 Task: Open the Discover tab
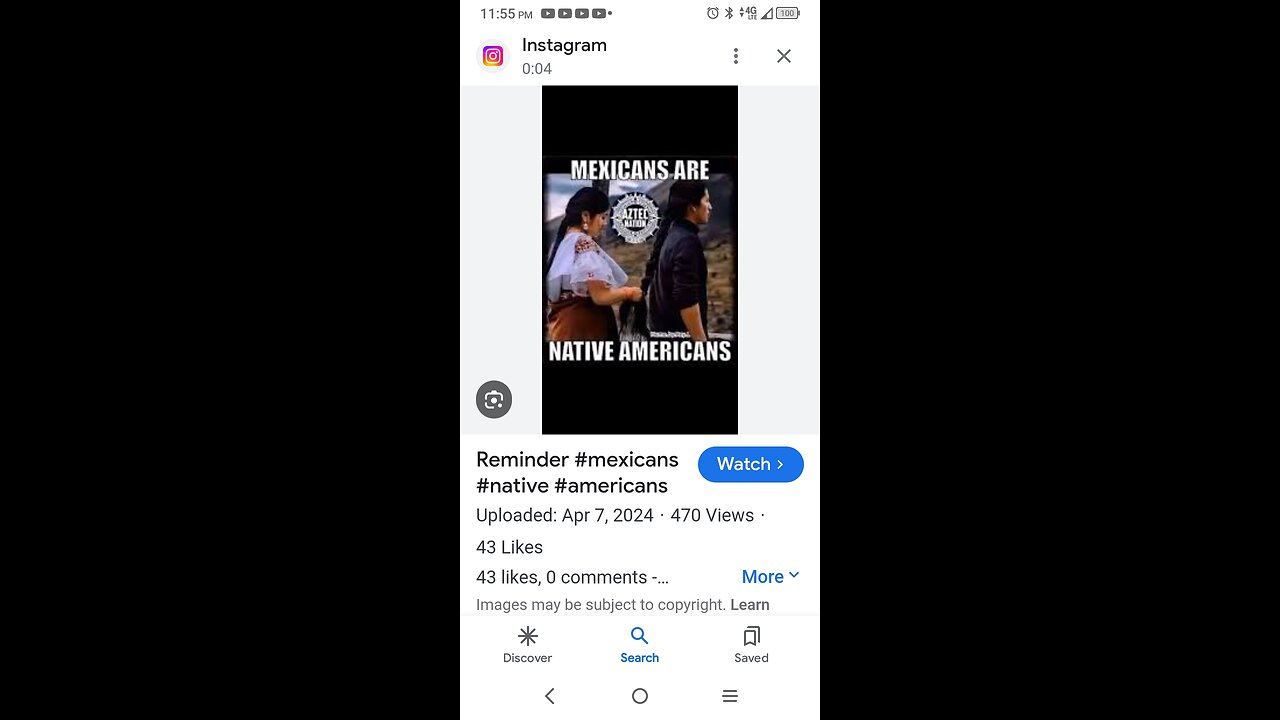click(x=528, y=645)
